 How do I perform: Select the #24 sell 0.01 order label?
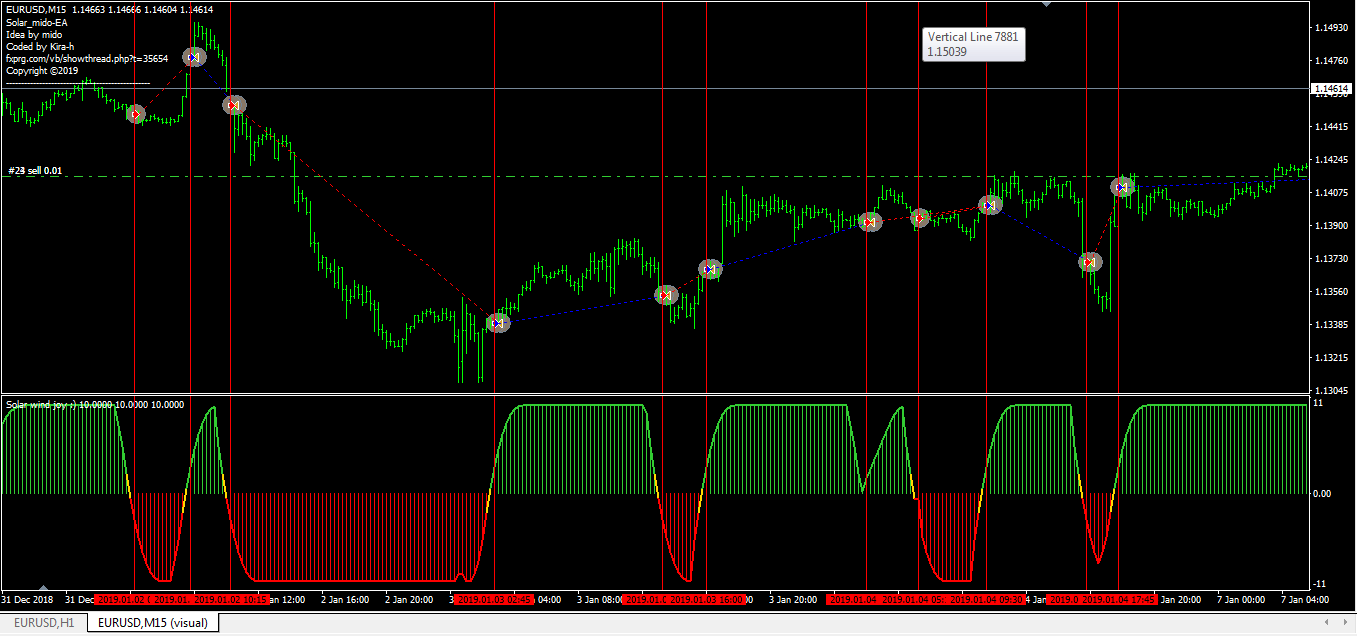coord(35,171)
